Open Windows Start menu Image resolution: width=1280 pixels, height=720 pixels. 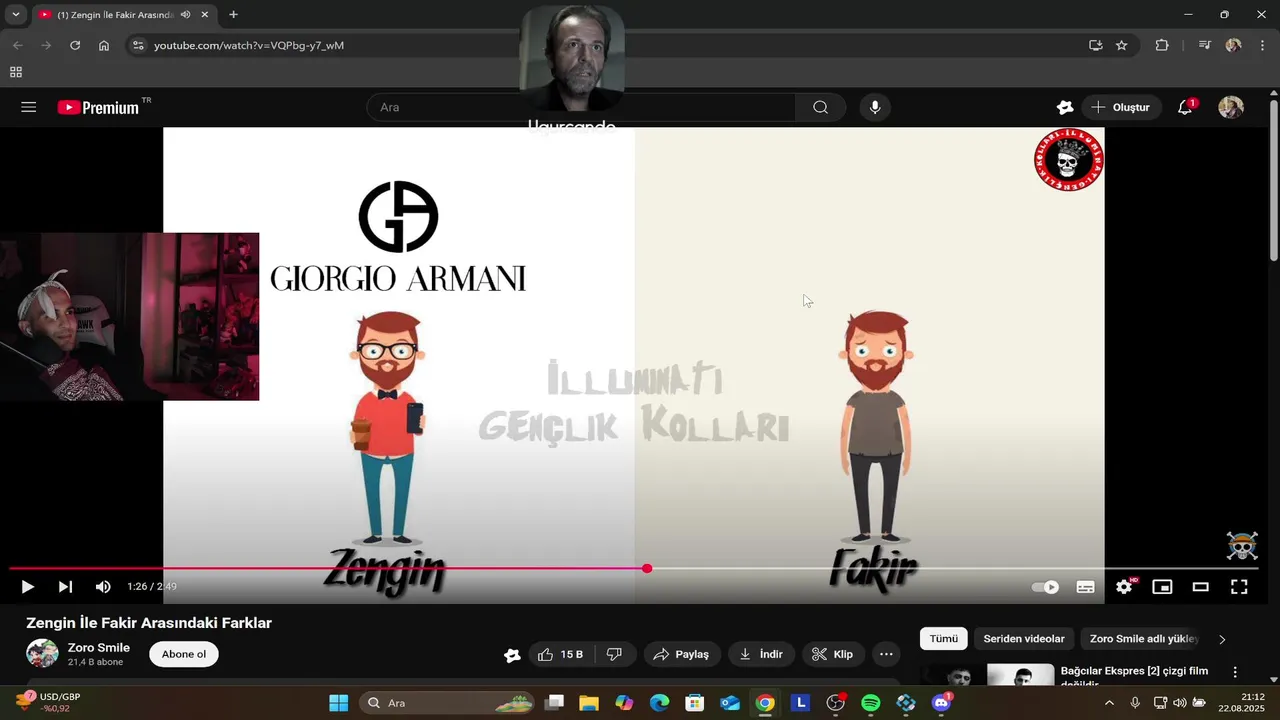tap(338, 703)
